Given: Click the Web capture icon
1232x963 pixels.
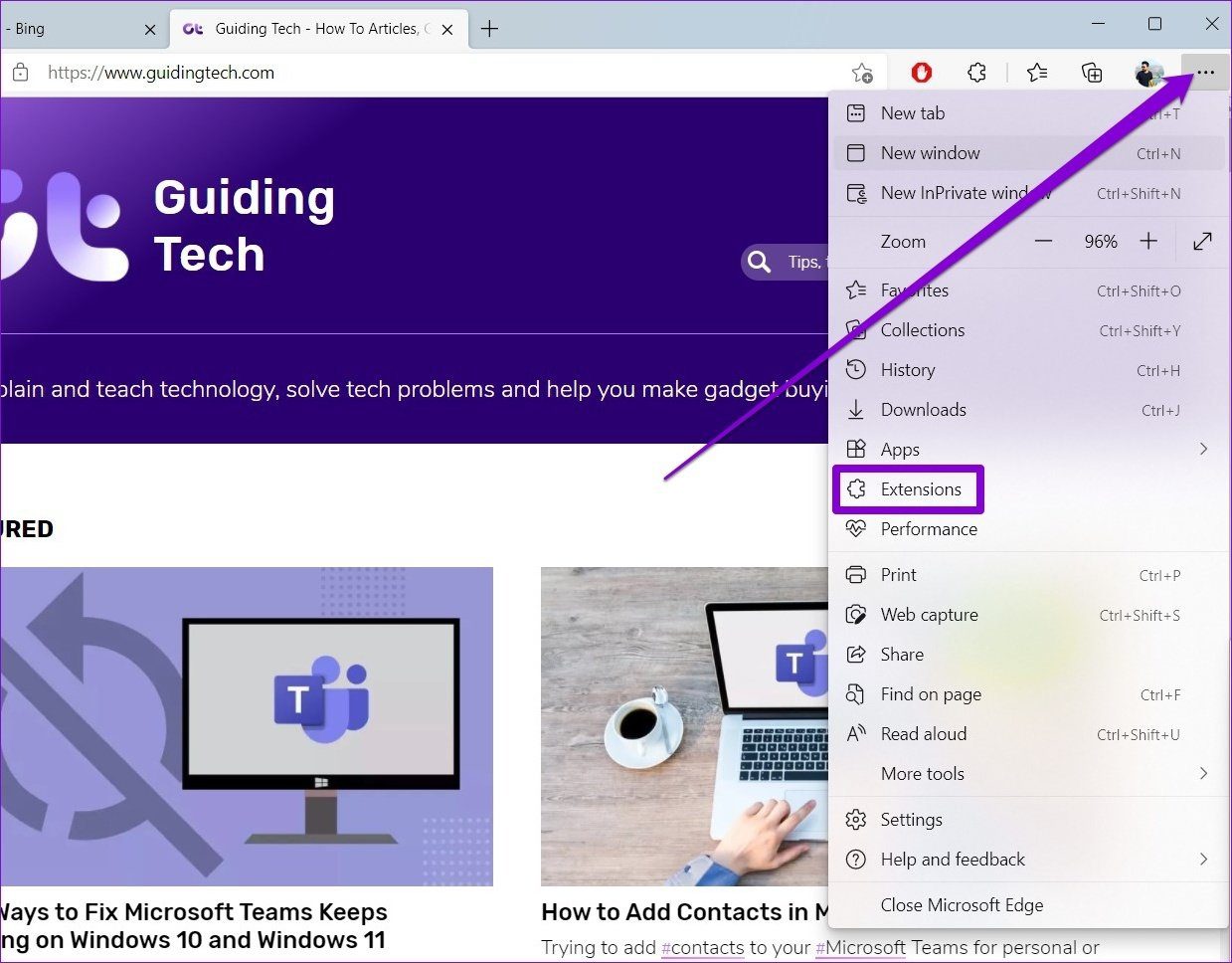Looking at the screenshot, I should [856, 615].
